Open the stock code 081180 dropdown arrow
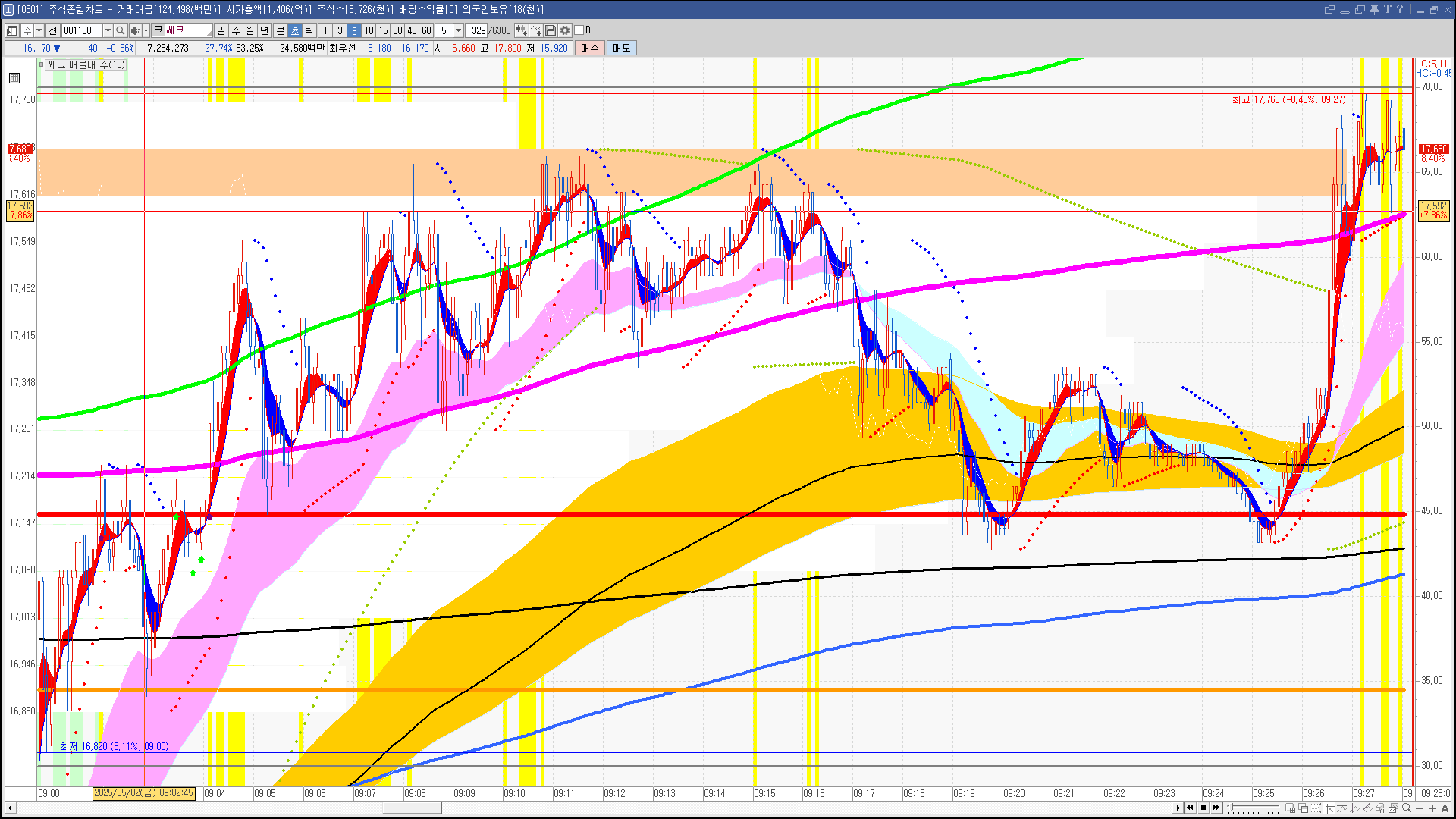Image resolution: width=1456 pixels, height=819 pixels. point(108,30)
